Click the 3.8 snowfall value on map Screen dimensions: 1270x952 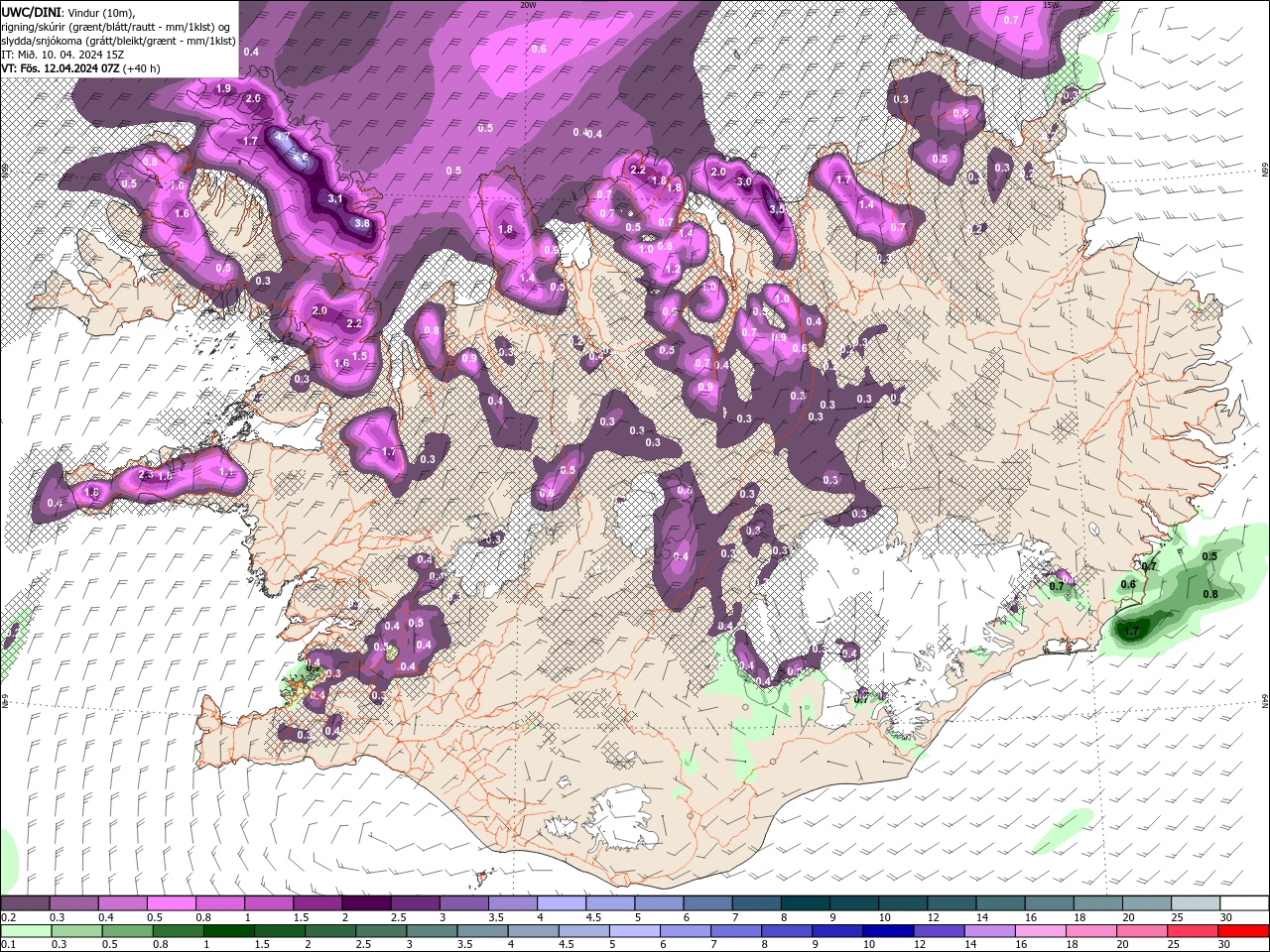pos(362,224)
